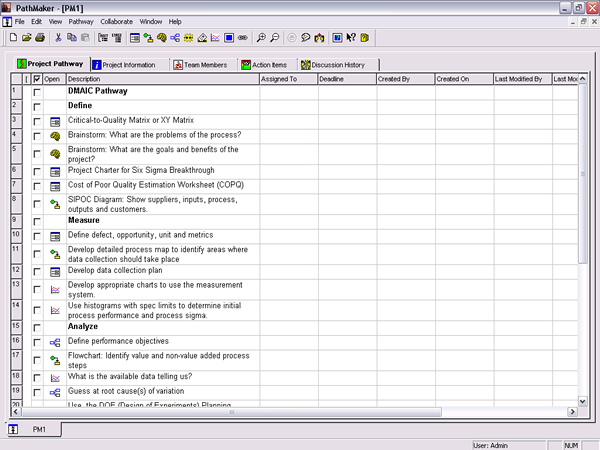Click the Created On column header
The image size is (600, 450).
coord(465,79)
